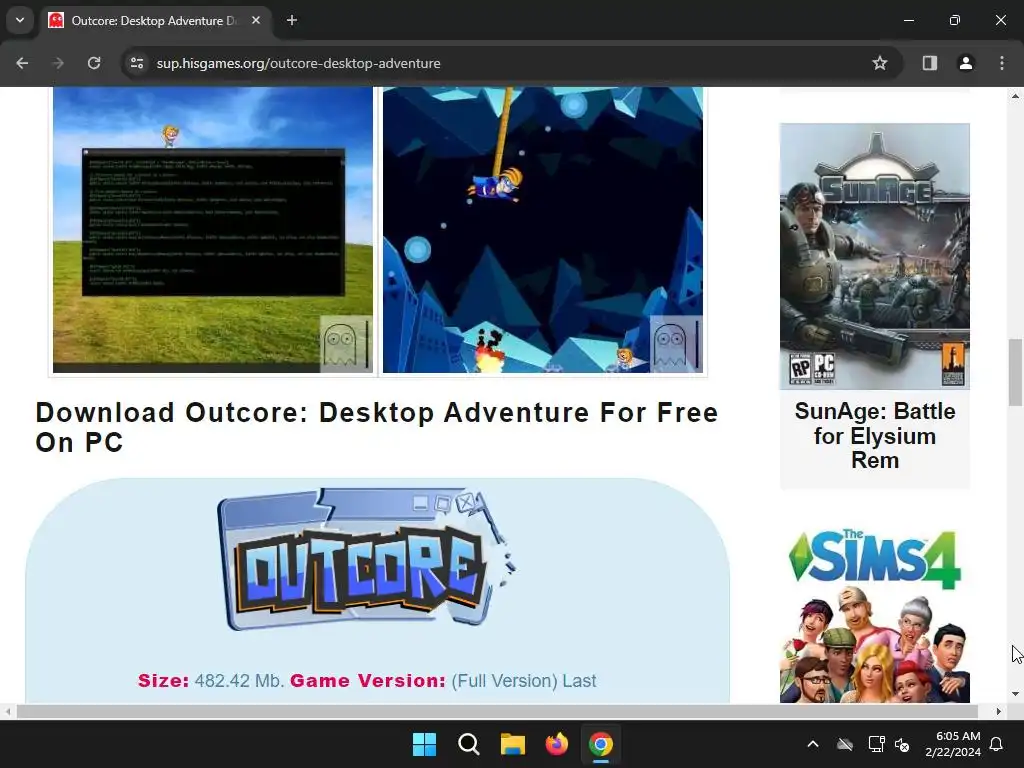
Task: Click the browser back arrow
Action: tap(22, 63)
